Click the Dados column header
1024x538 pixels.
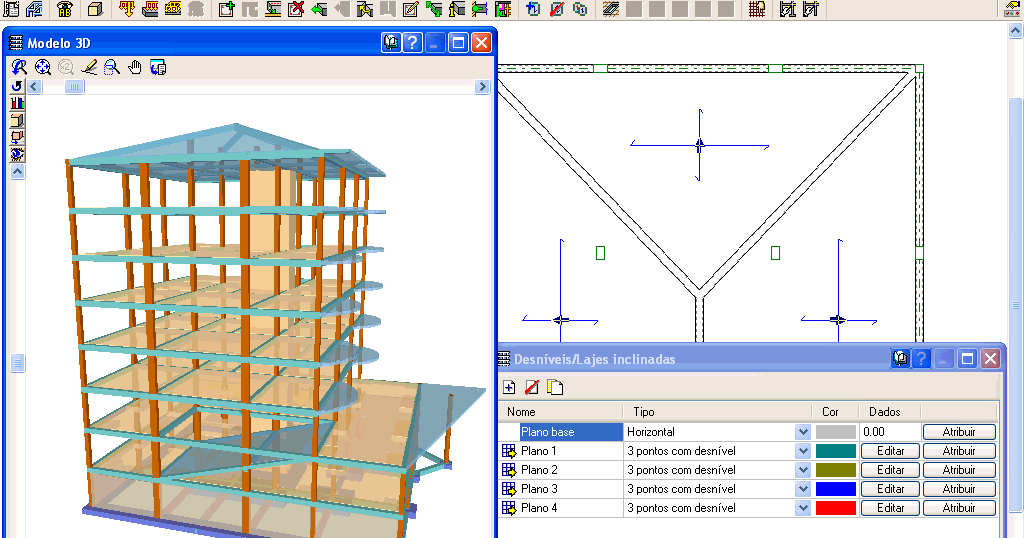pos(889,412)
